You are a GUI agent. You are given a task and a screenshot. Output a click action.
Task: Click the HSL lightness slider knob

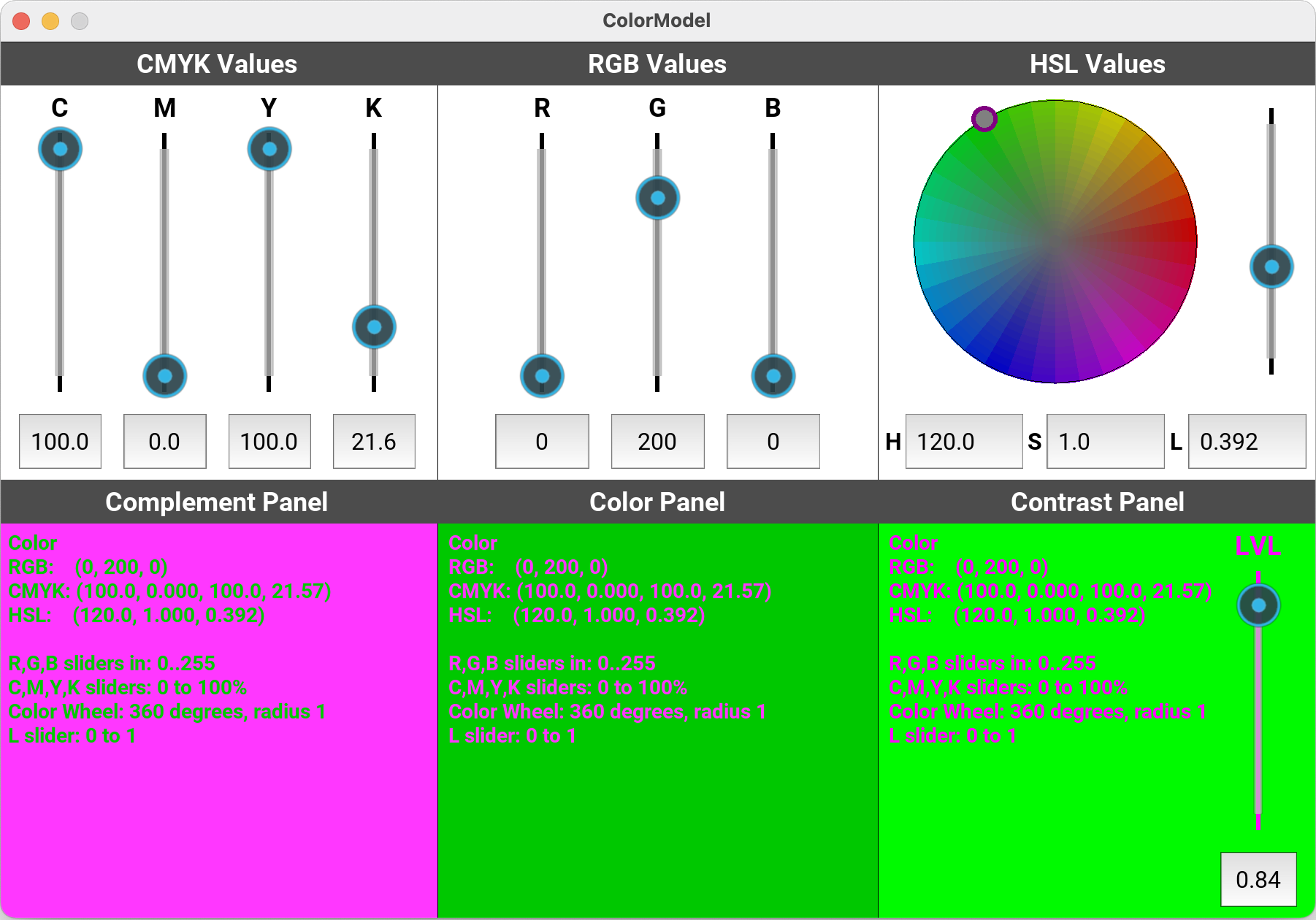(1271, 267)
